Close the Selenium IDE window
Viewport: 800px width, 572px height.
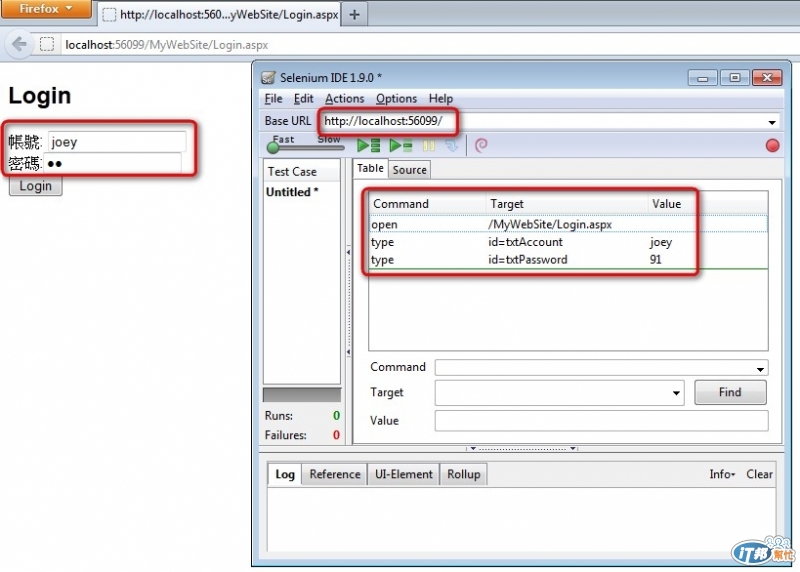pyautogui.click(x=767, y=78)
